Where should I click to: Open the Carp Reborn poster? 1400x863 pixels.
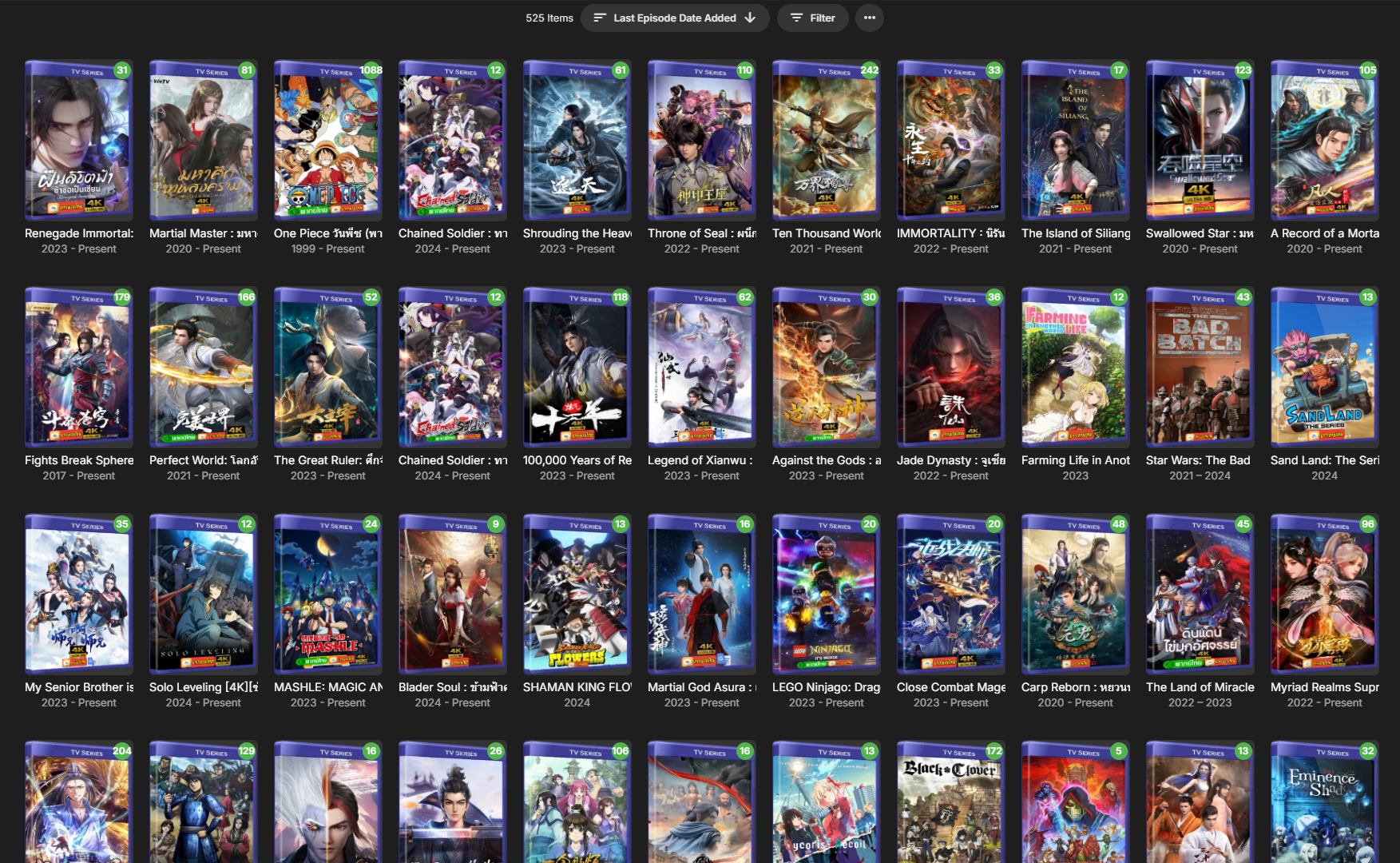point(1075,595)
